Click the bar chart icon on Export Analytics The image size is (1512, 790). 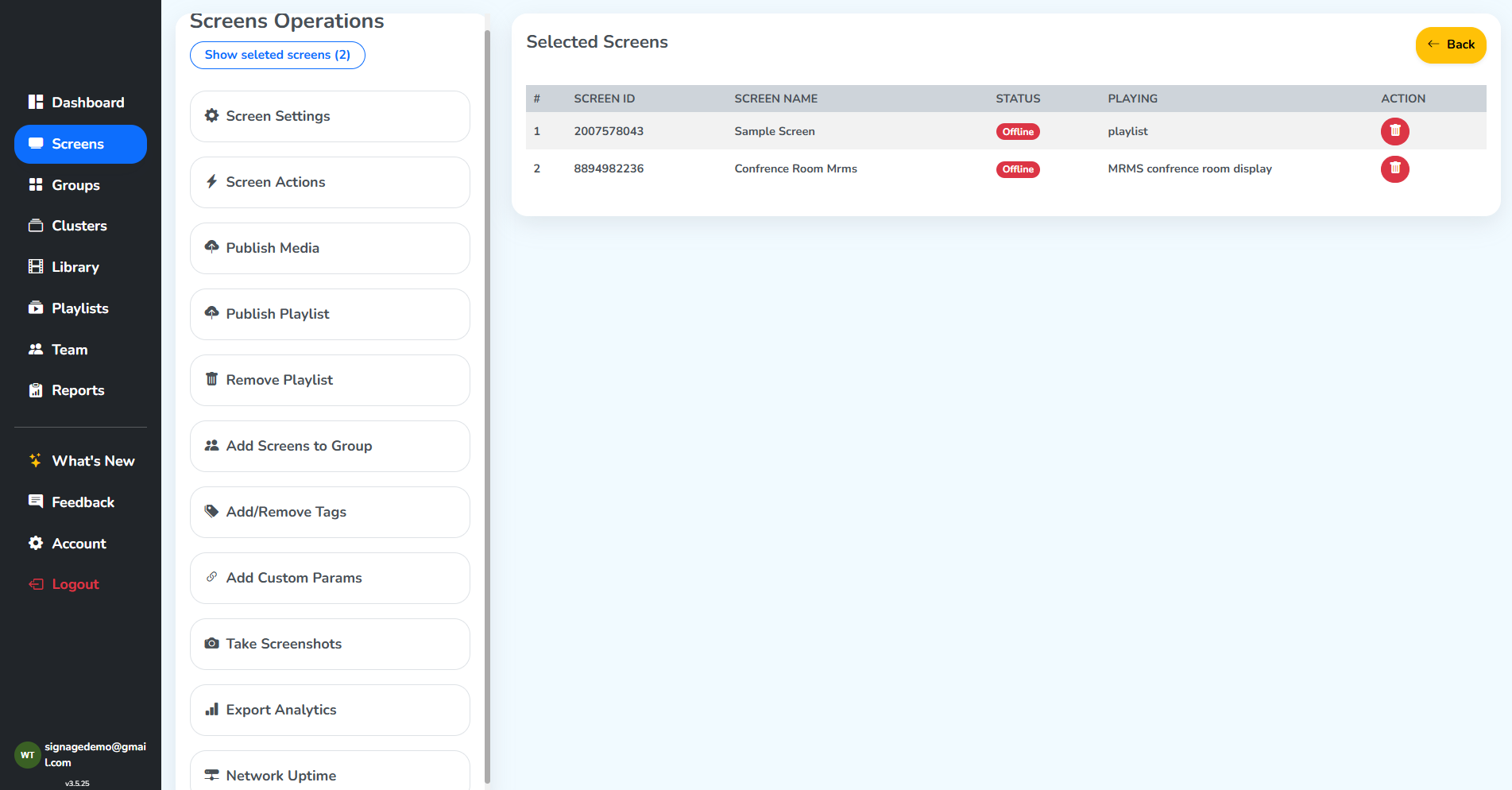(211, 709)
